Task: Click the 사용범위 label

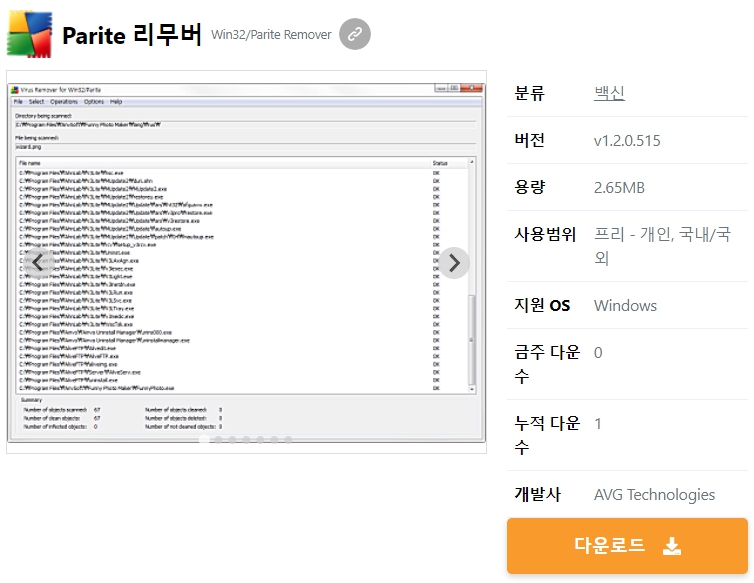Action: point(545,234)
